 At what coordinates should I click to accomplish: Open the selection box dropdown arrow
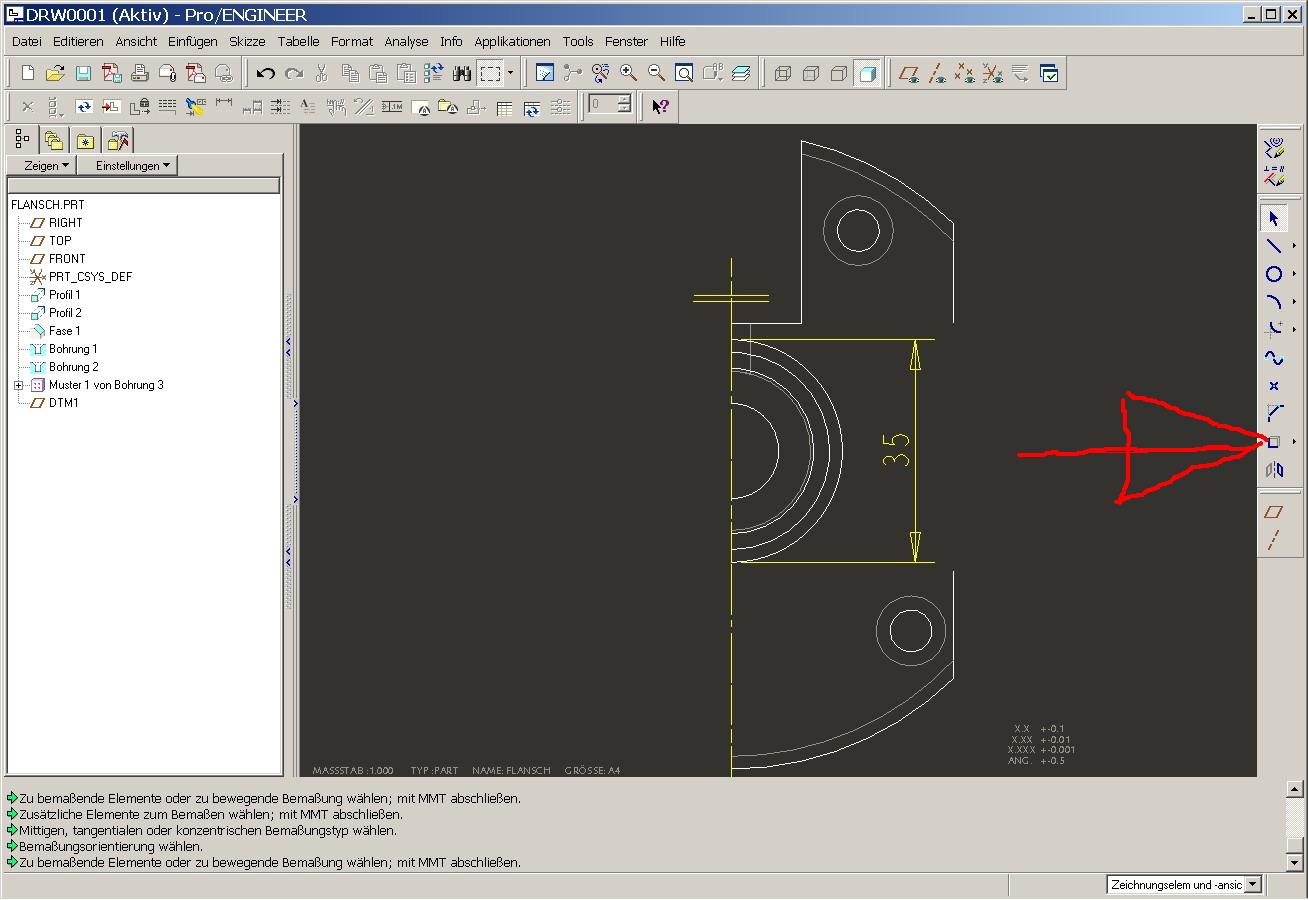tap(510, 73)
